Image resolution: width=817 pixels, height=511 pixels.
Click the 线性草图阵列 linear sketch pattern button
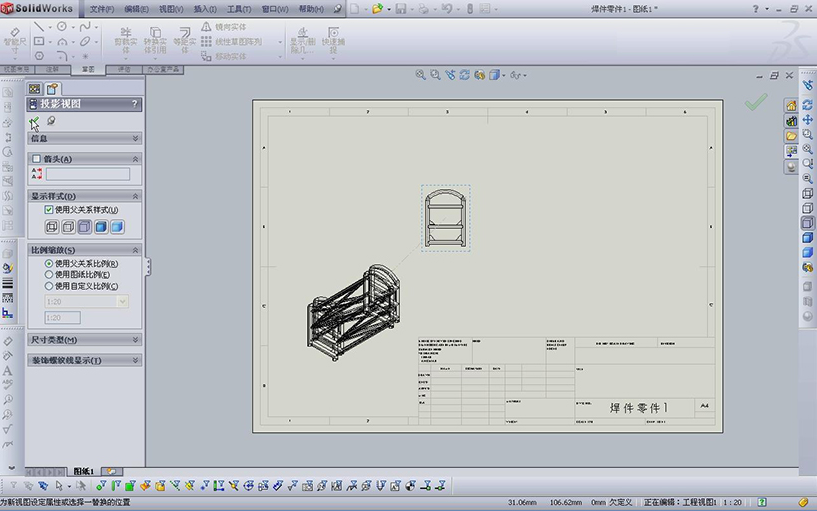[231, 41]
